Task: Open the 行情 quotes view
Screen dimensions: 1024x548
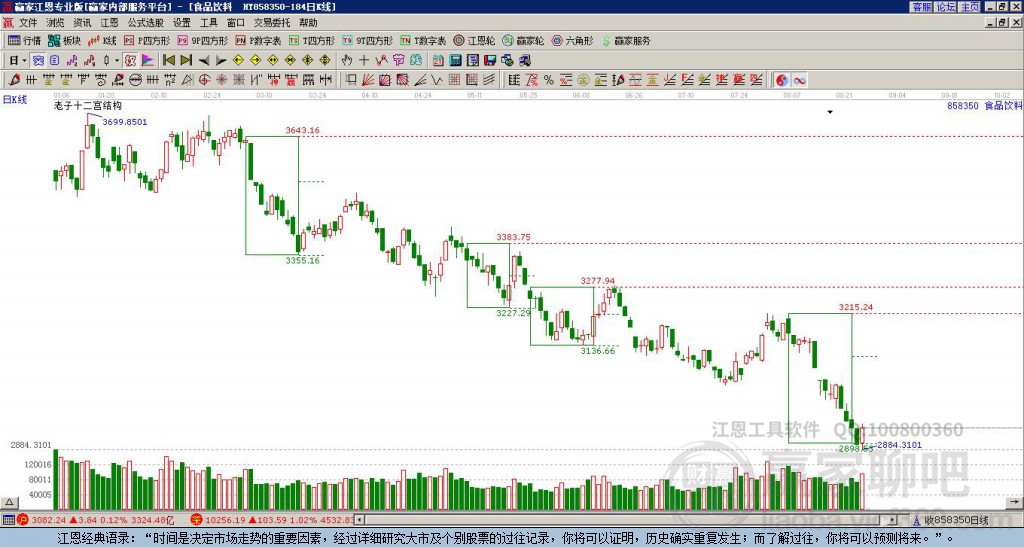Action: (x=24, y=40)
